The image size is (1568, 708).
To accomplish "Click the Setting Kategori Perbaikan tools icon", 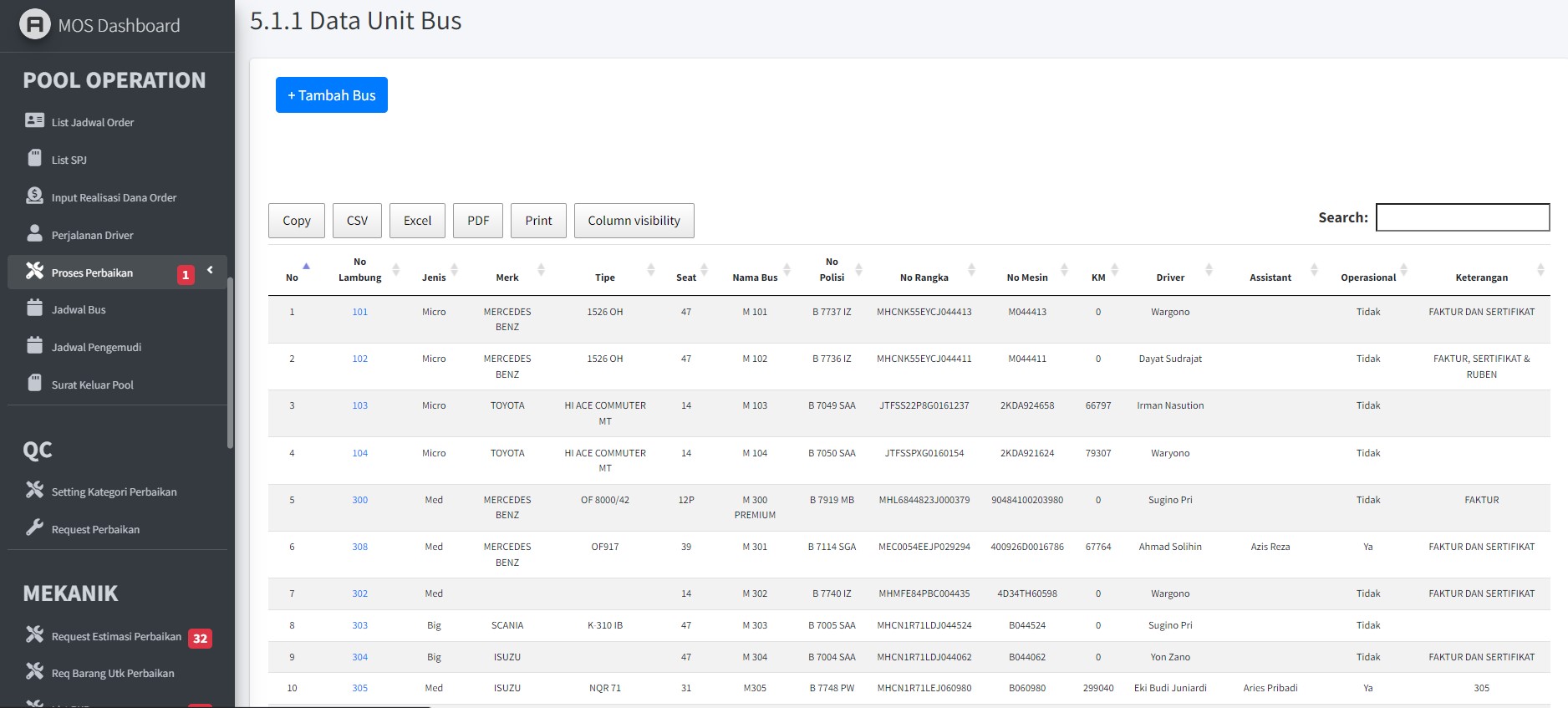I will pos(34,490).
